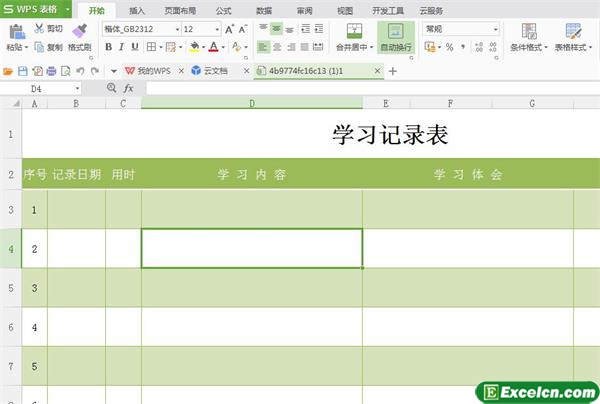
Task: Open Table Styles (表格样式) menu
Action: point(573,37)
